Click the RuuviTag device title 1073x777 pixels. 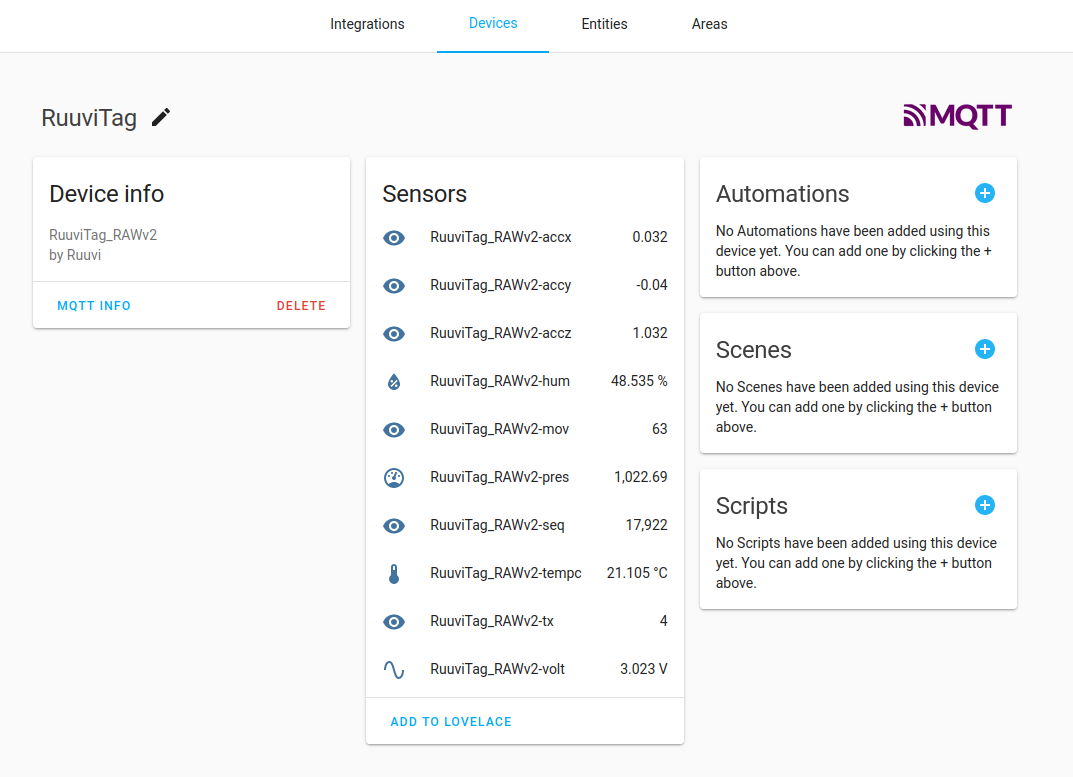point(89,118)
